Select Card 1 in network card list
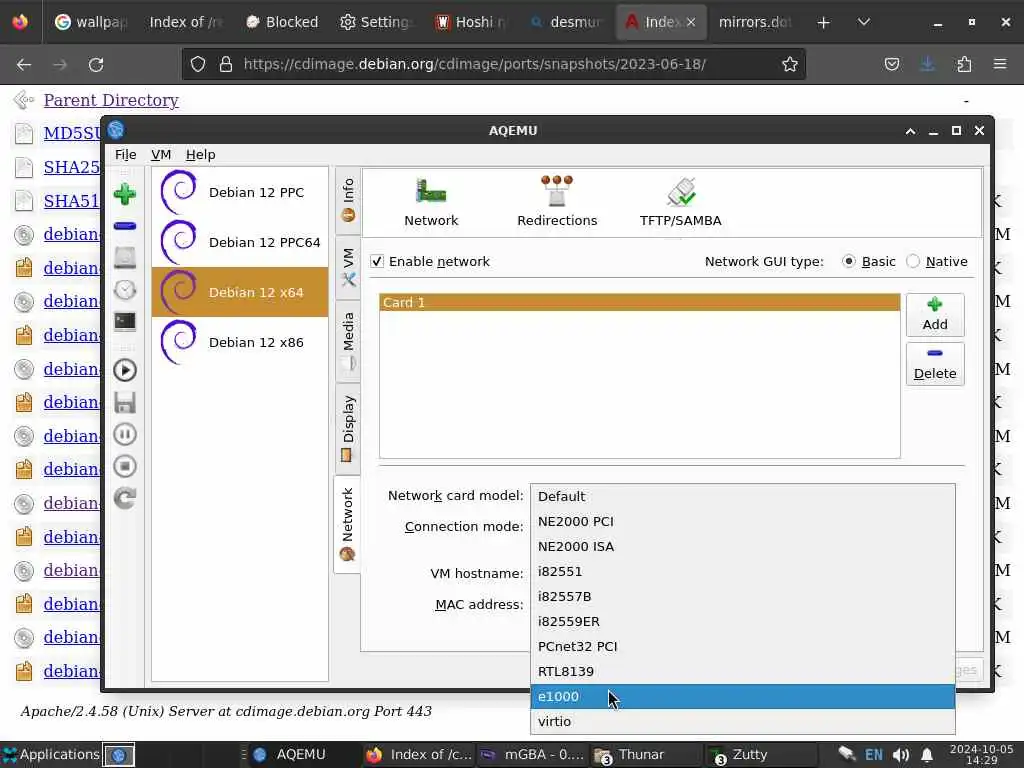This screenshot has width=1024, height=768. point(639,302)
